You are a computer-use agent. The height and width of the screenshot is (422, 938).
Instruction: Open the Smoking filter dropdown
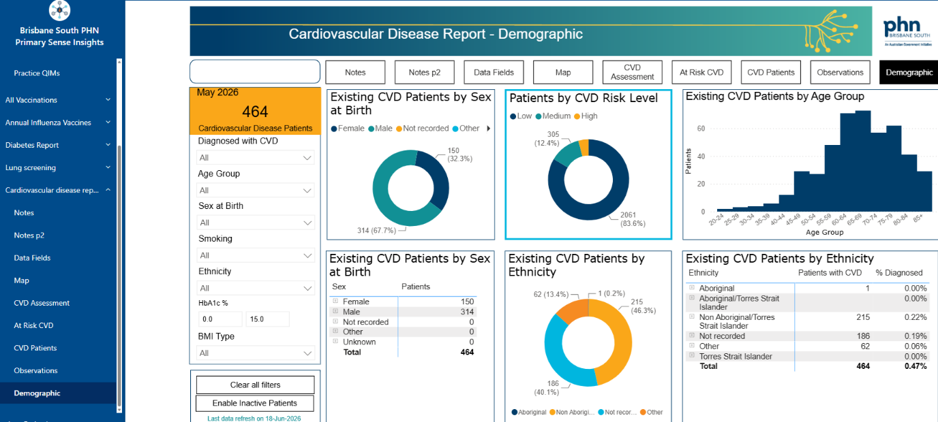(255, 256)
